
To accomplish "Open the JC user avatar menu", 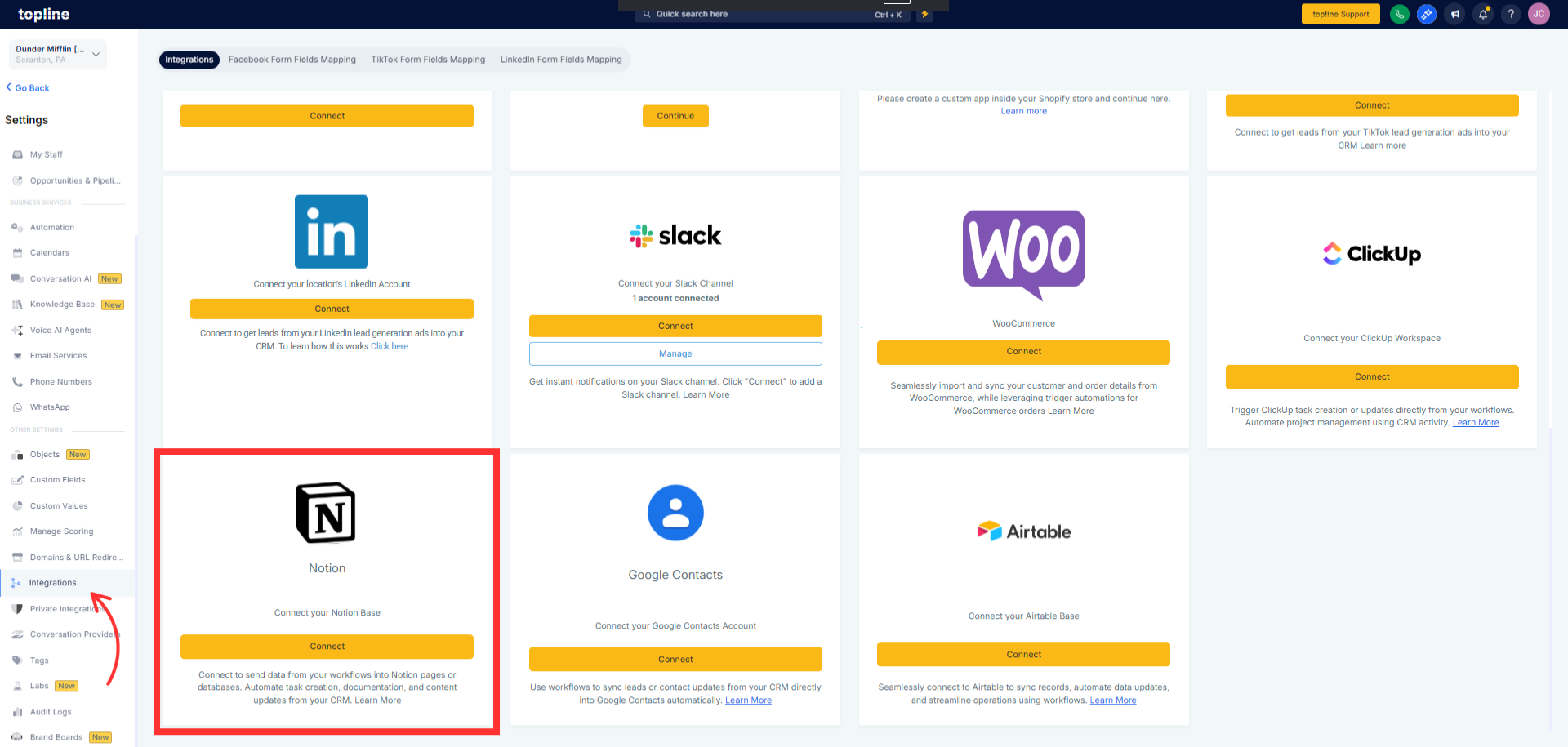I will coord(1539,14).
